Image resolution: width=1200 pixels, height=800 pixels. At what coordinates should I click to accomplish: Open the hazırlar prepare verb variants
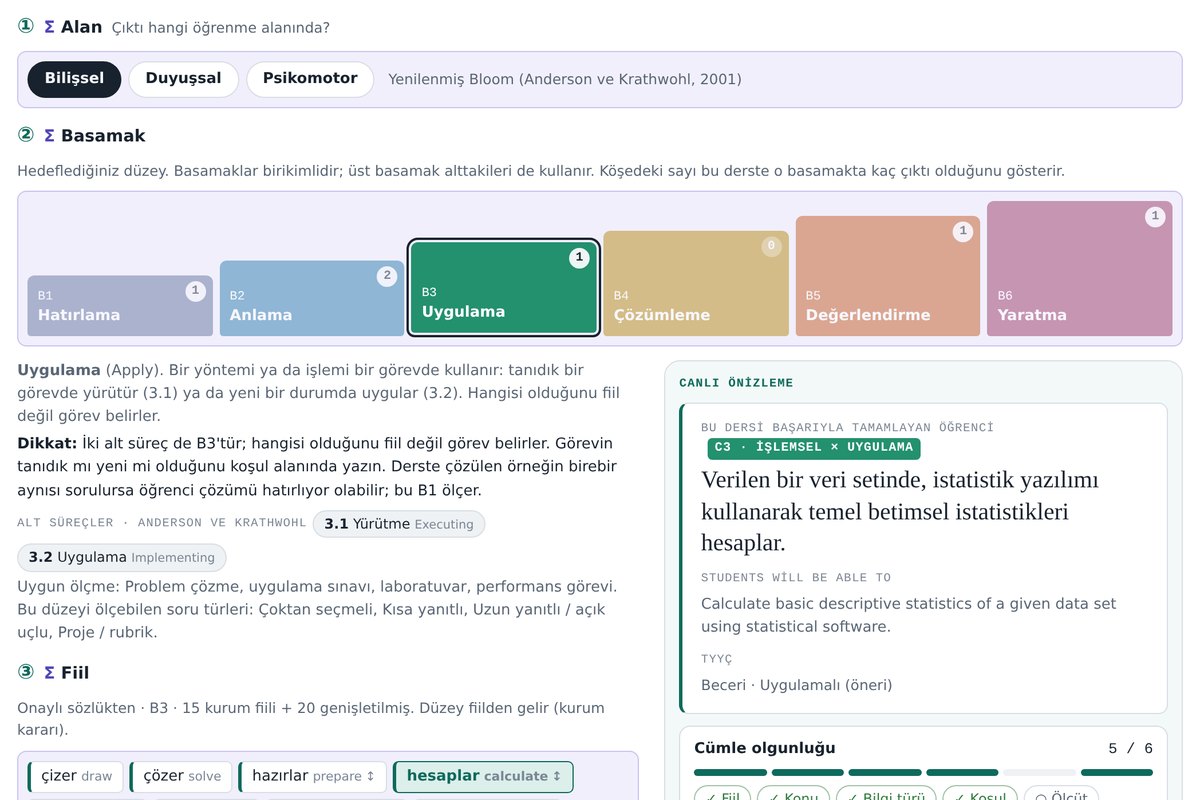point(313,777)
